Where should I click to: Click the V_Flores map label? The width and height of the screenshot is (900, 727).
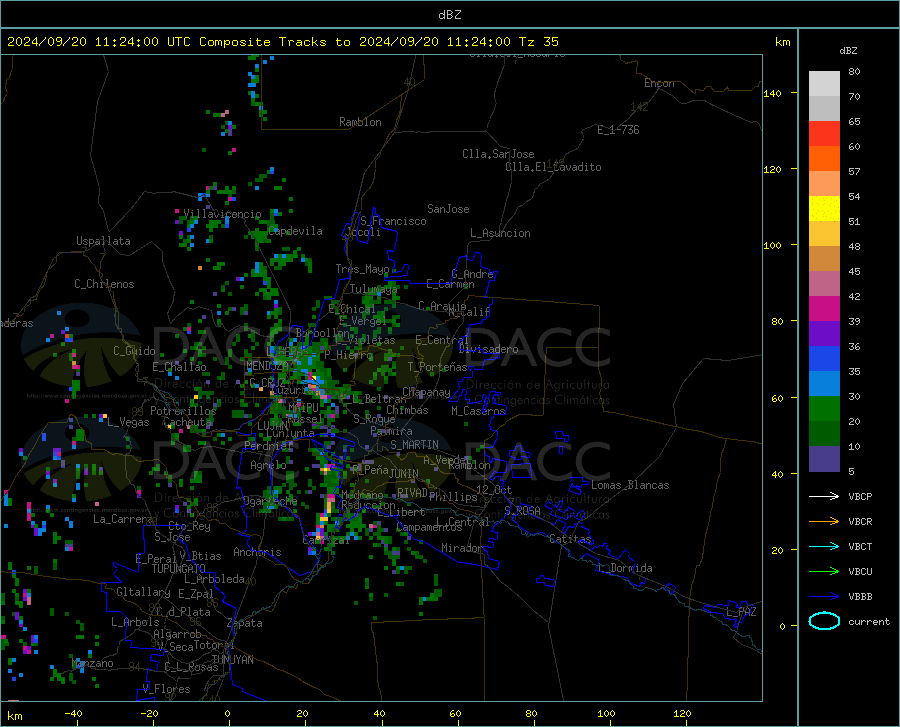click(x=166, y=689)
